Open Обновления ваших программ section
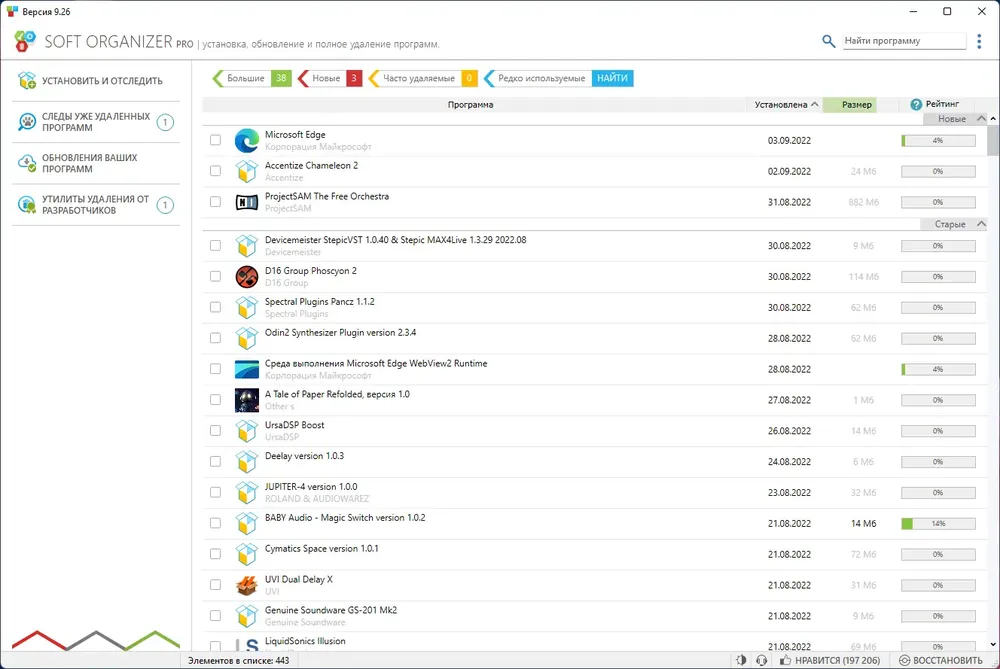This screenshot has height=669, width=1000. (x=96, y=163)
